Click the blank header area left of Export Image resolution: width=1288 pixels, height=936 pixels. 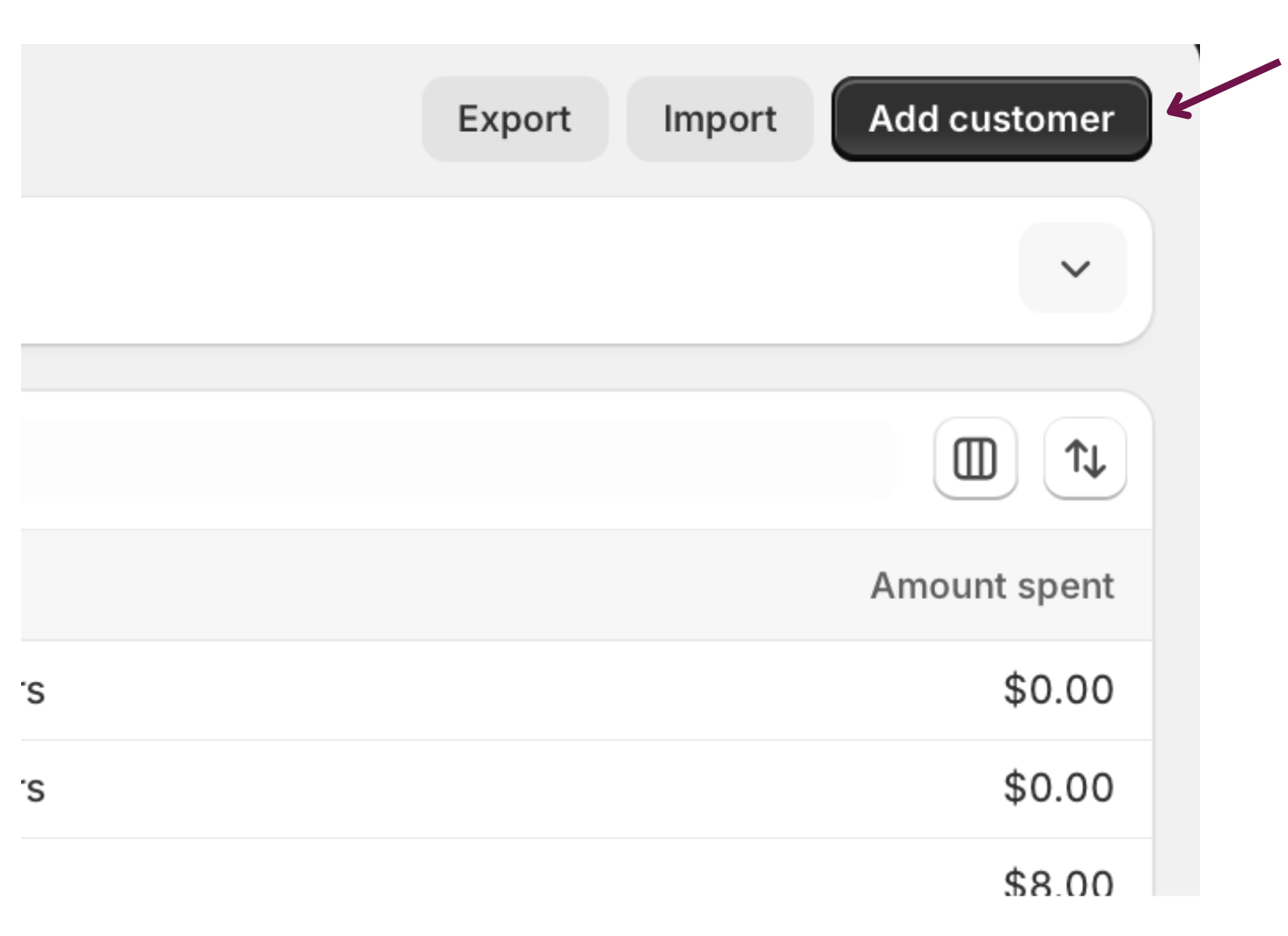tap(220, 119)
